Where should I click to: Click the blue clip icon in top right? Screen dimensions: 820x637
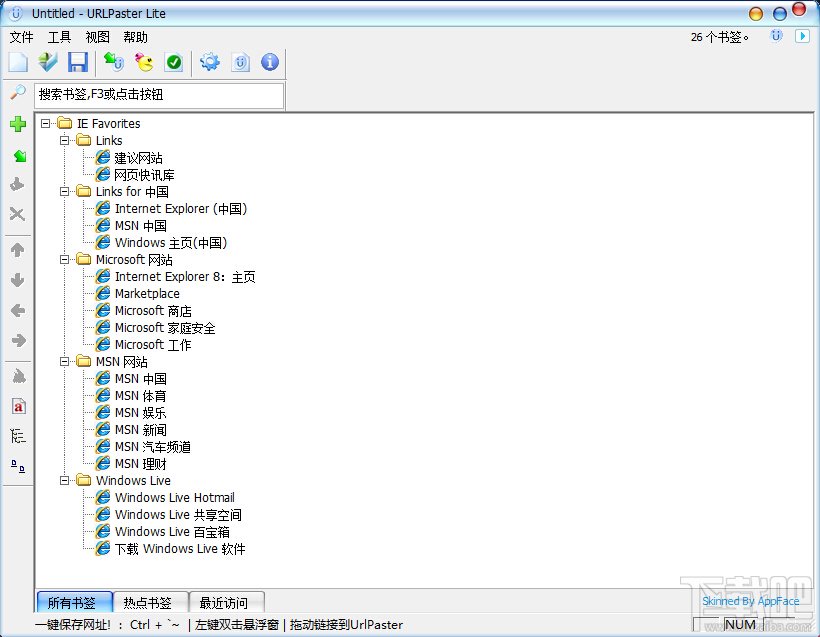pos(777,36)
